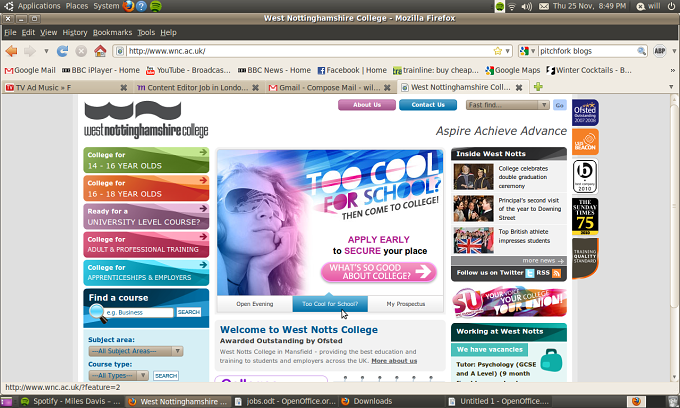Click the Find a course search field
The image size is (680, 408).
tap(139, 312)
